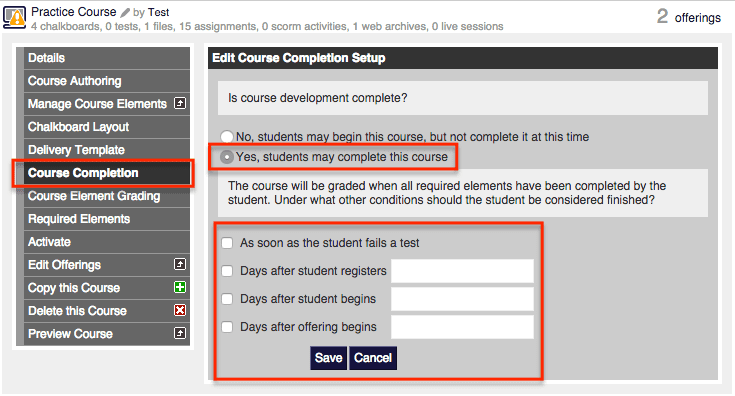Click the arrow icon beside Manage Course Elements
735x396 pixels.
coord(180,103)
